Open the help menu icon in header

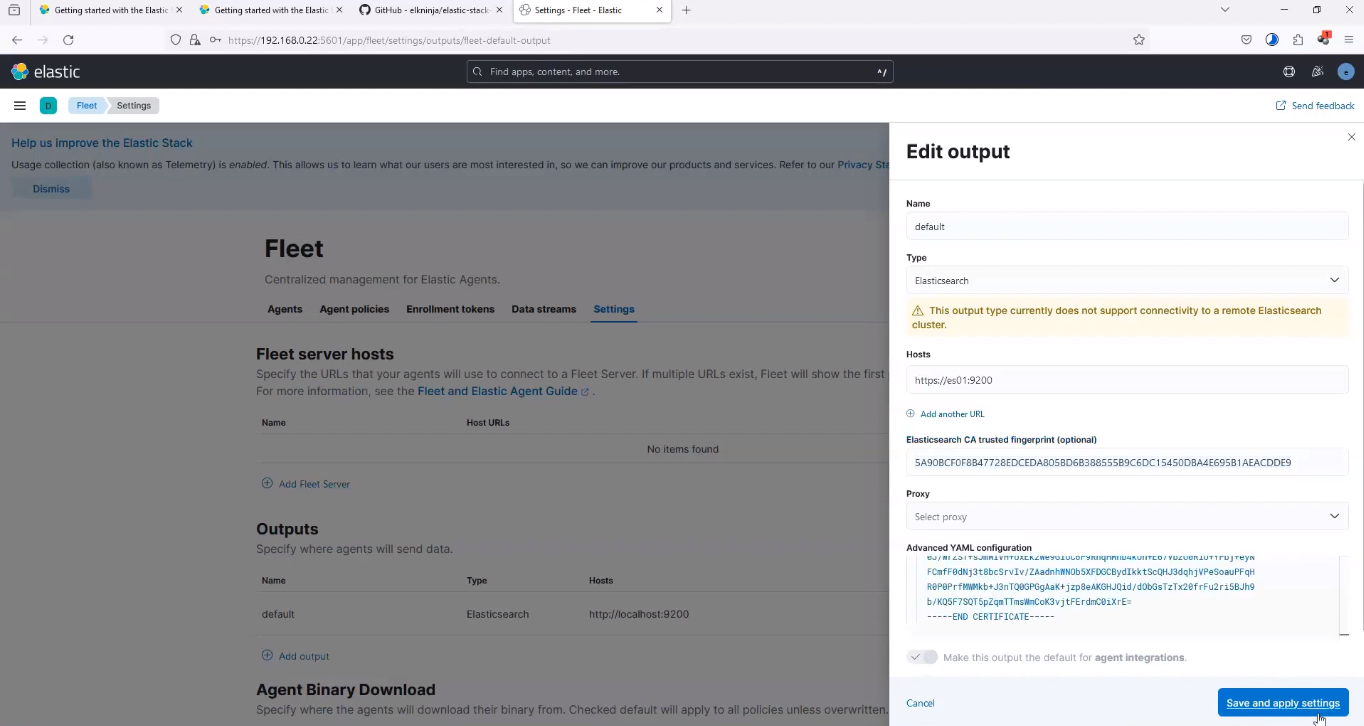click(1288, 72)
